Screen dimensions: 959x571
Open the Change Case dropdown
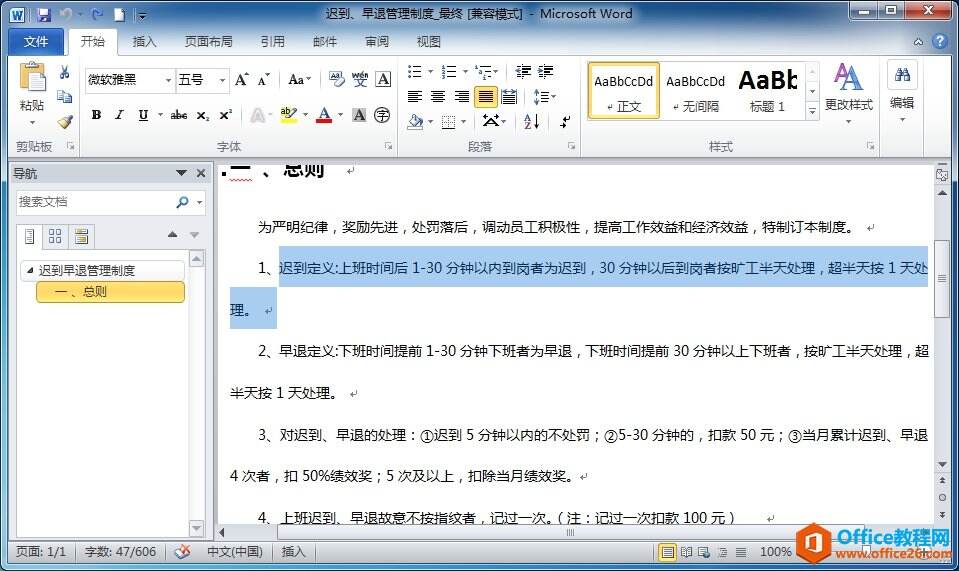[299, 79]
